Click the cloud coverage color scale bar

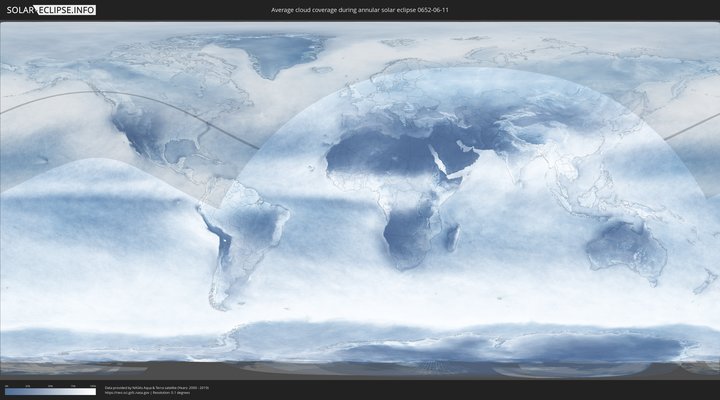point(51,392)
